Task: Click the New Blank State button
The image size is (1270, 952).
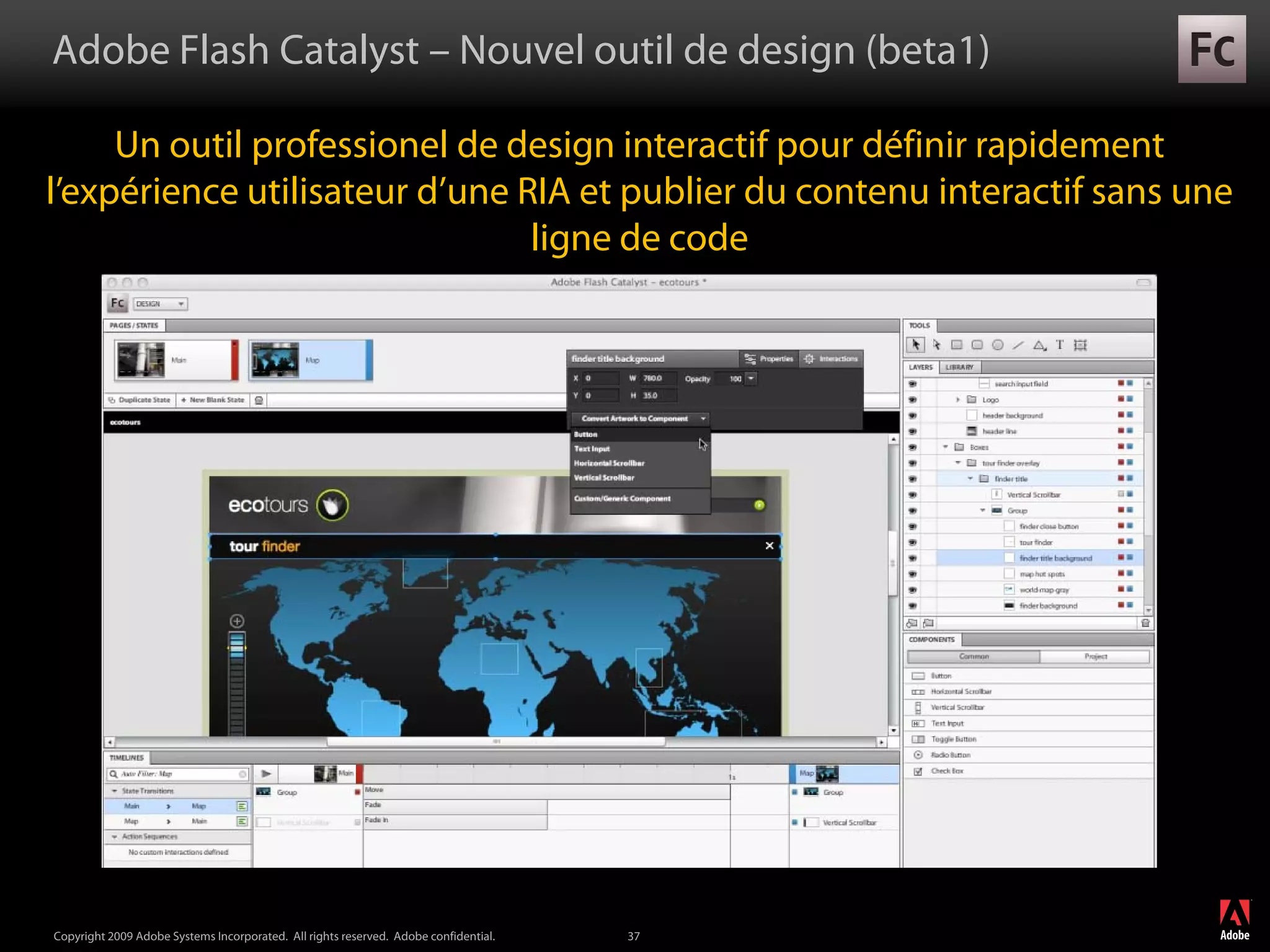Action: (x=213, y=400)
